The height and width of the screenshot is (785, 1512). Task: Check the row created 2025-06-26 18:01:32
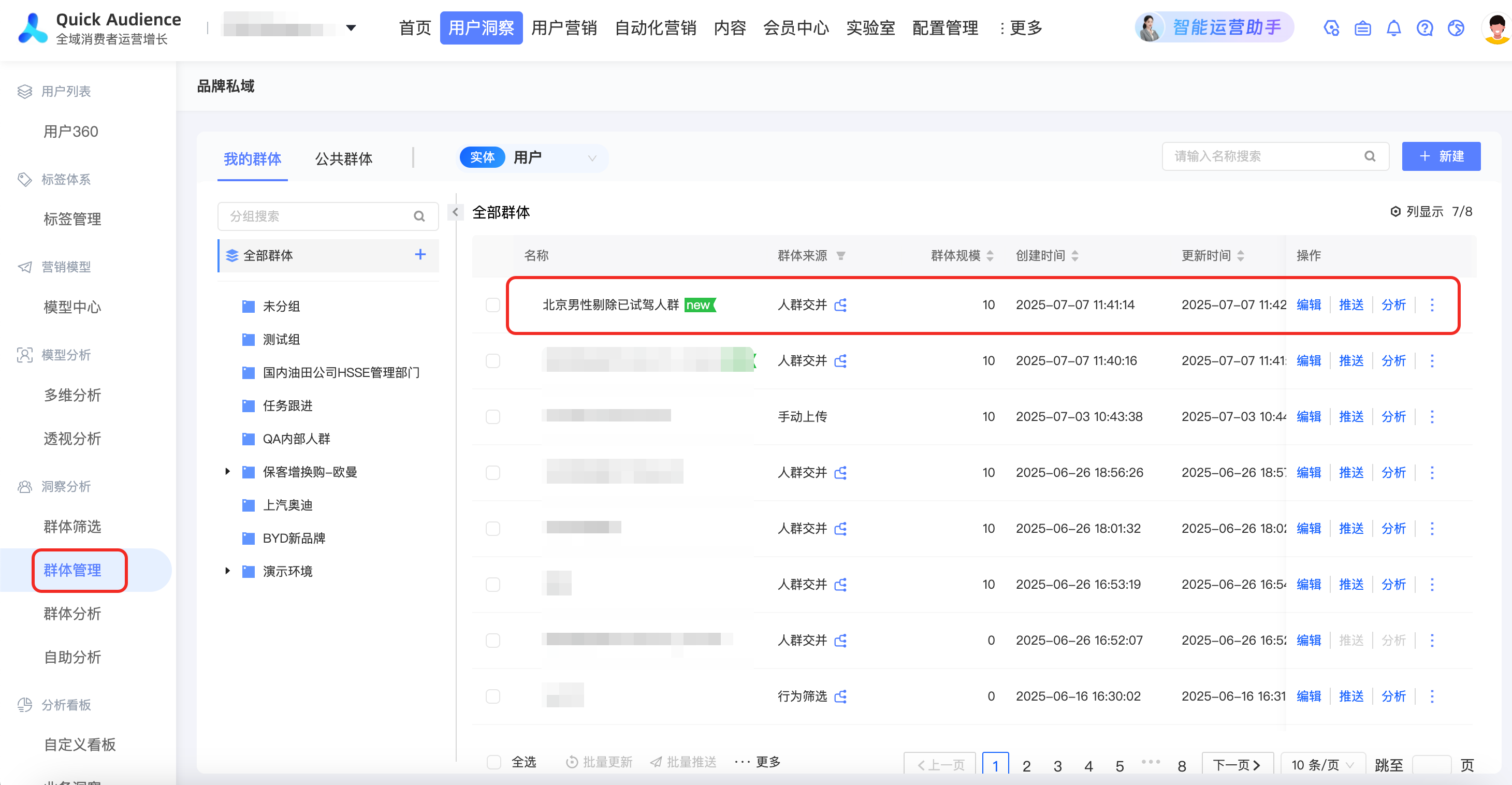(492, 528)
